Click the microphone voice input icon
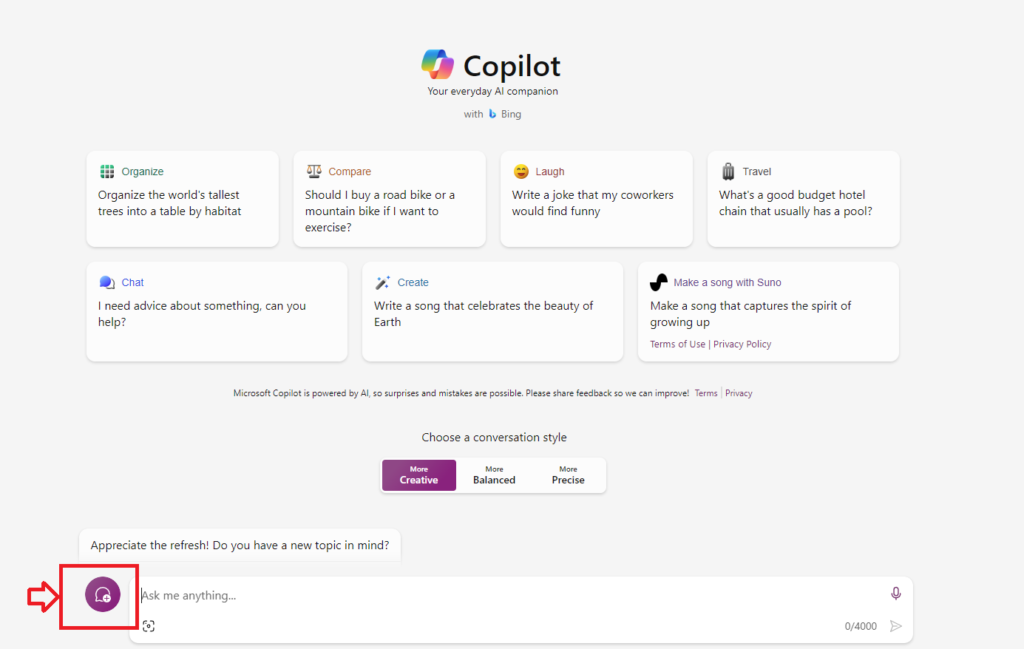 (x=896, y=594)
